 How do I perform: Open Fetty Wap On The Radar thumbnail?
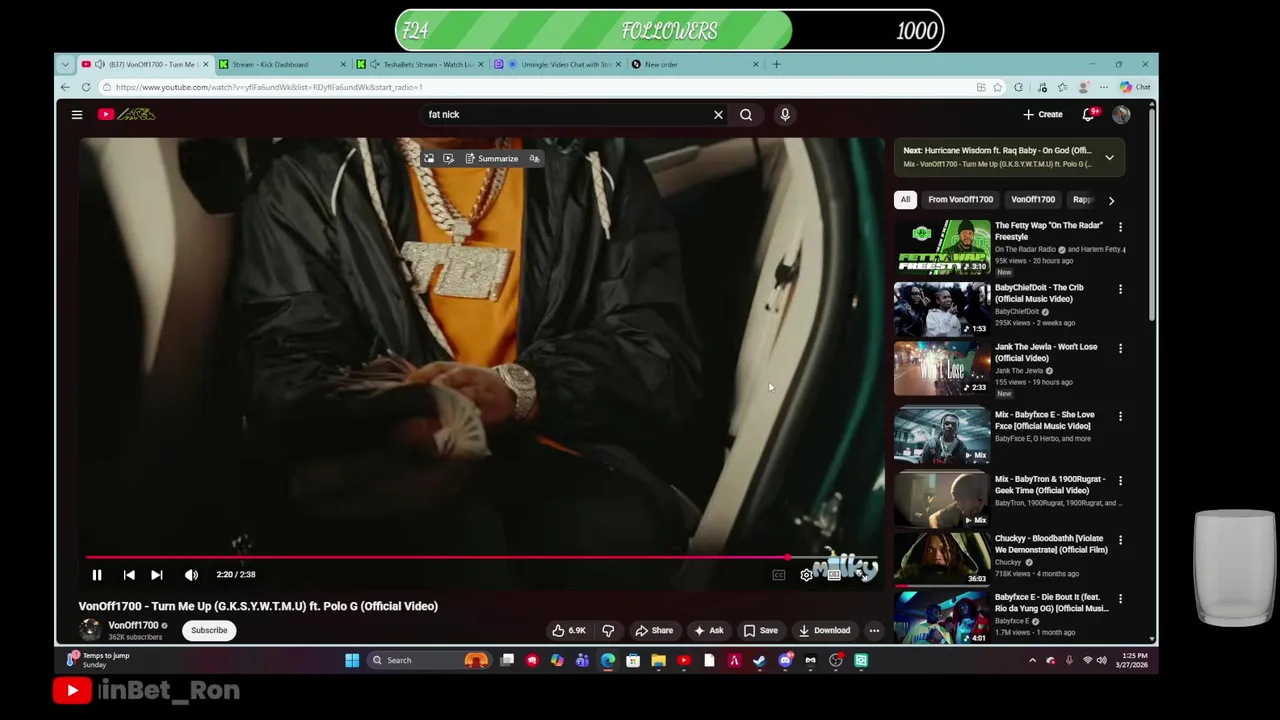(x=941, y=246)
